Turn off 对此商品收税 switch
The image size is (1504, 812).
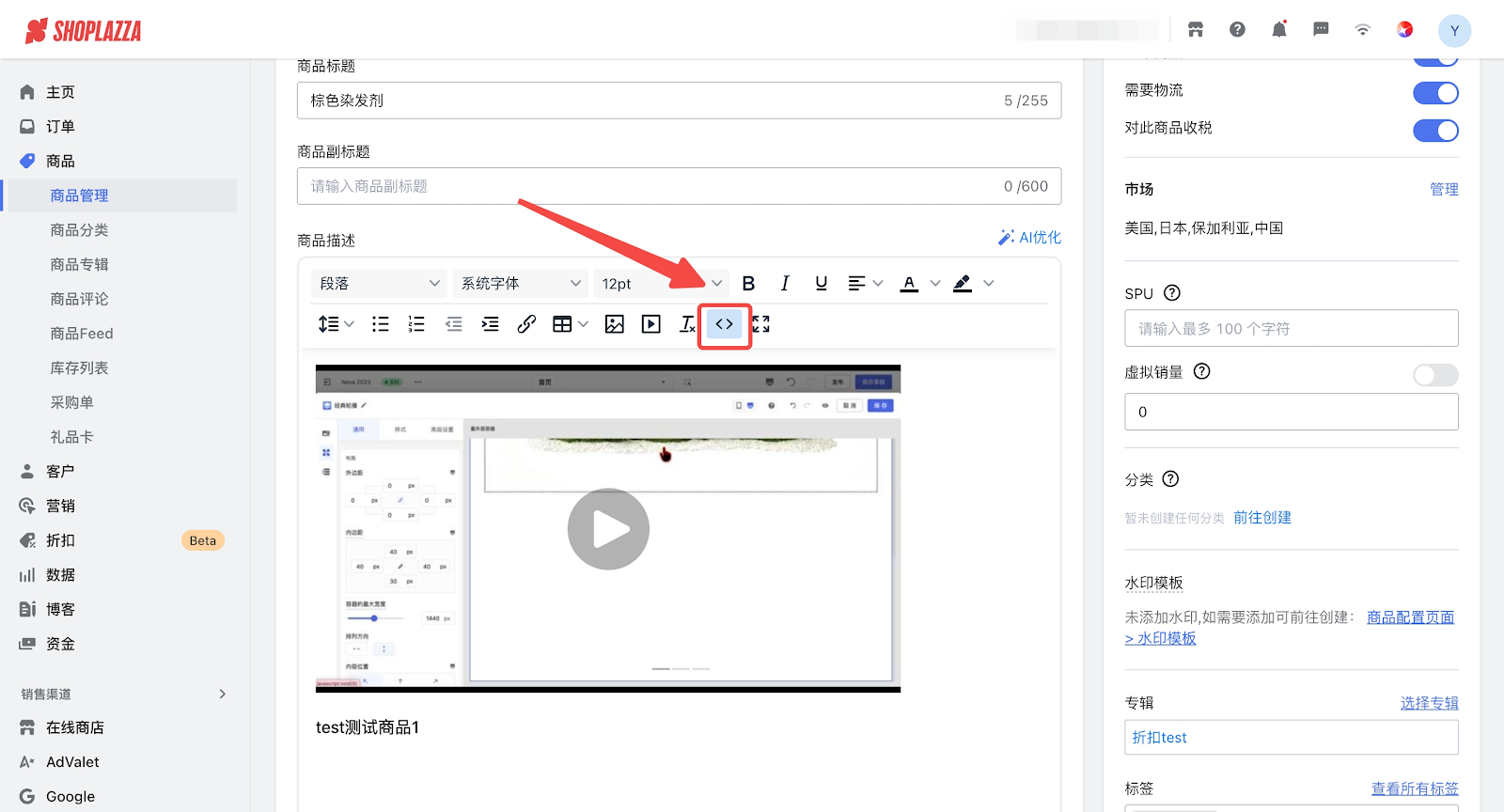pos(1434,131)
